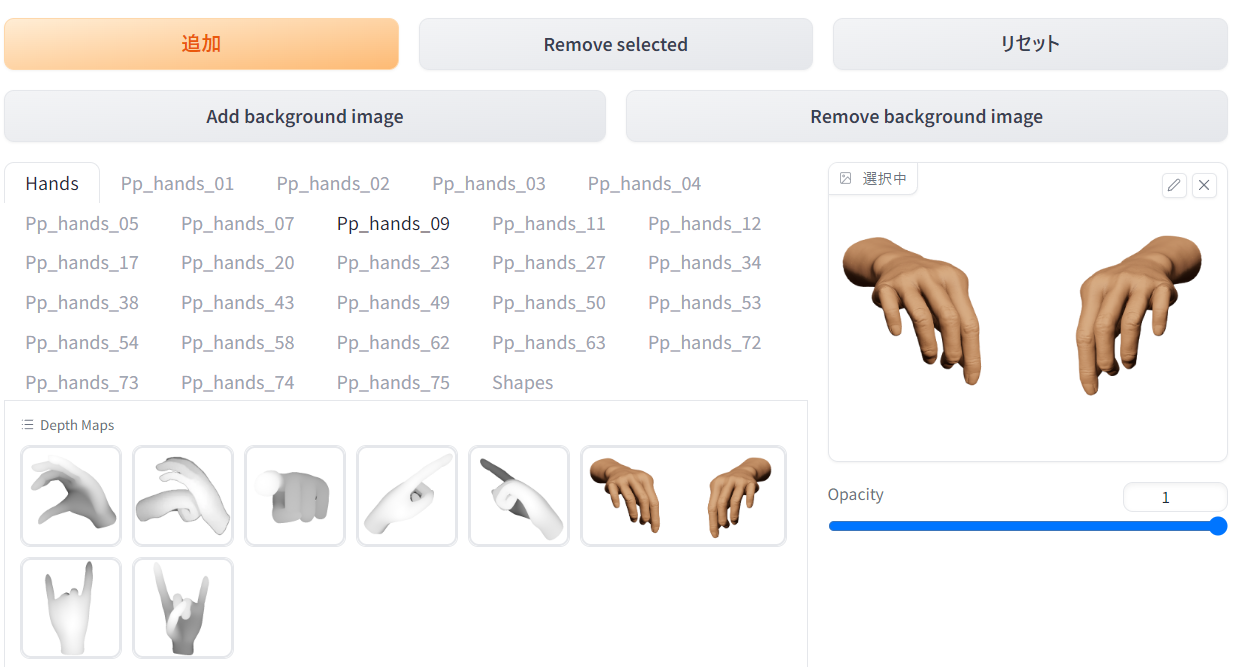The image size is (1243, 667).
Task: Select the rock-on hand depth map thumbnail
Action: point(71,608)
